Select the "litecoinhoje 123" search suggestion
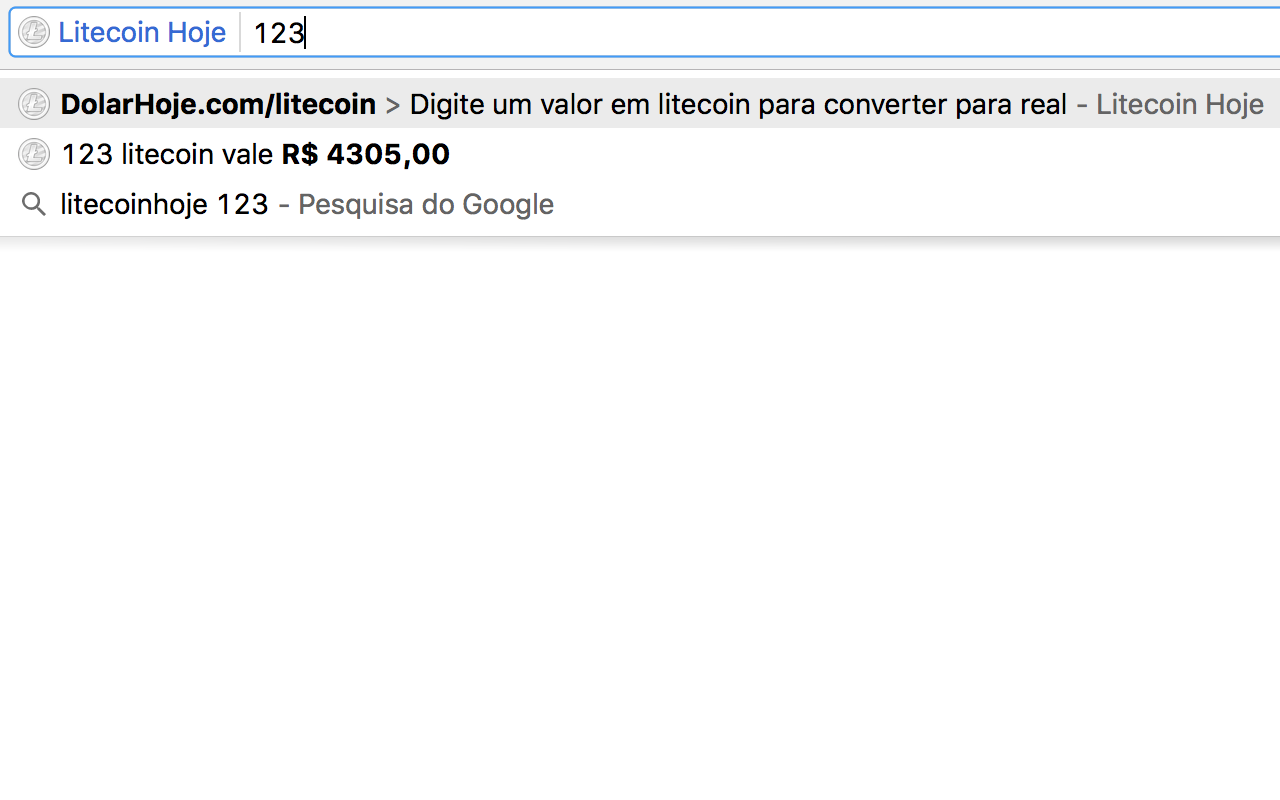Image resolution: width=1280 pixels, height=800 pixels. (165, 204)
